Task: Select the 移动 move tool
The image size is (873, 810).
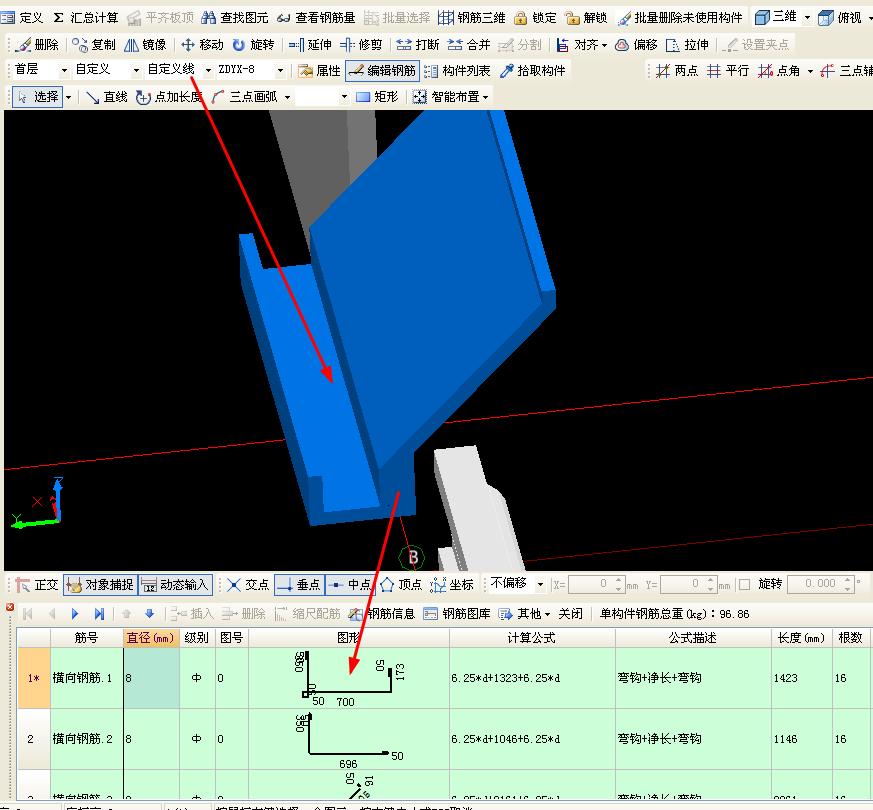Action: tap(202, 45)
